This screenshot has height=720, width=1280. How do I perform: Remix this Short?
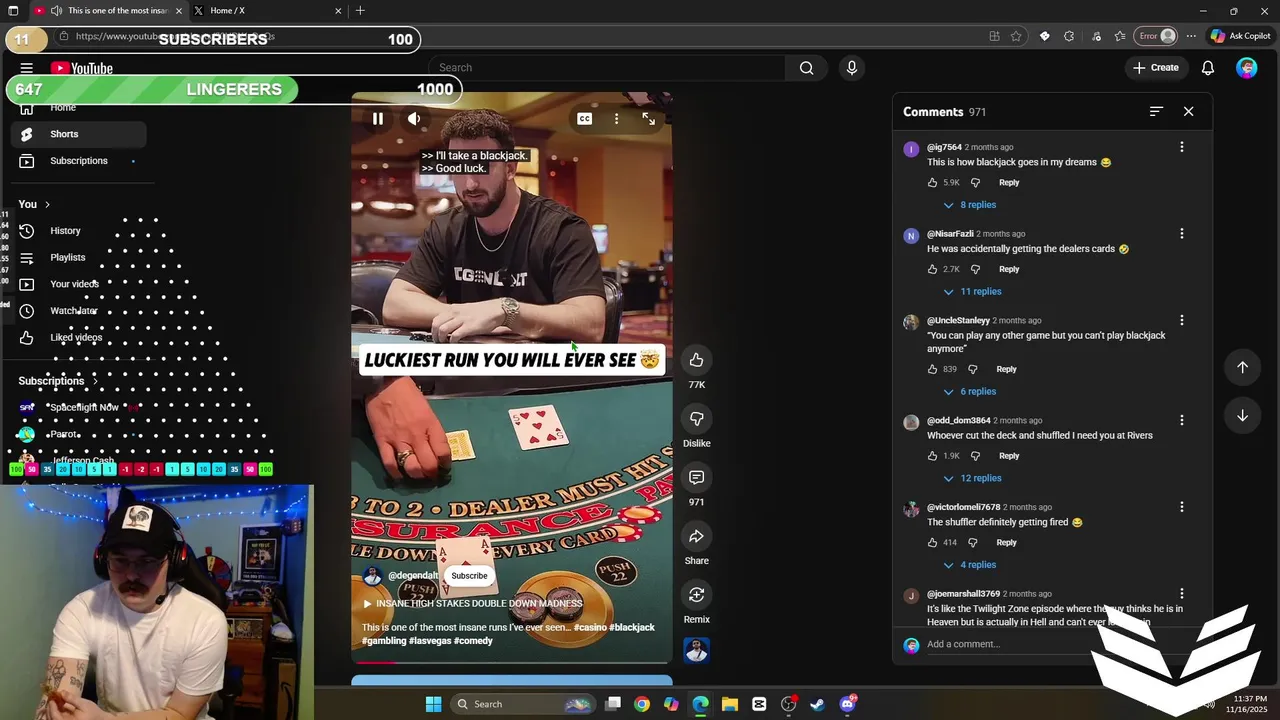(x=696, y=595)
